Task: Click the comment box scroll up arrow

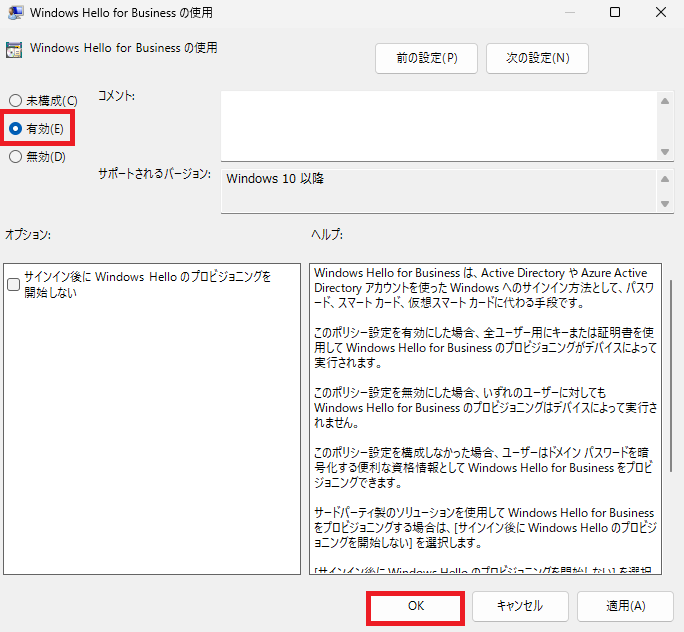Action: pyautogui.click(x=665, y=101)
